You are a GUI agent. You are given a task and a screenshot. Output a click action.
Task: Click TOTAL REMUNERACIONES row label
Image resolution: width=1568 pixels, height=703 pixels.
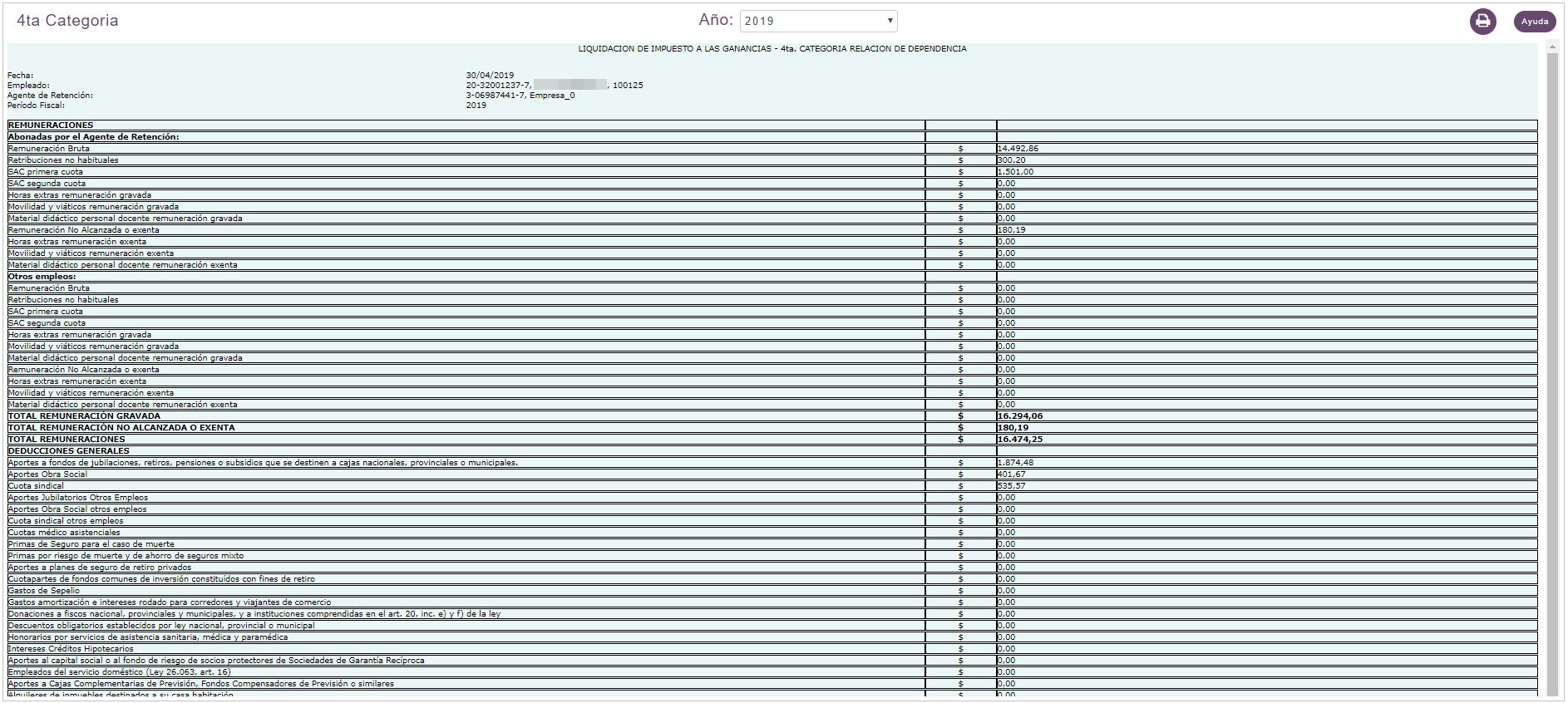tap(67, 440)
